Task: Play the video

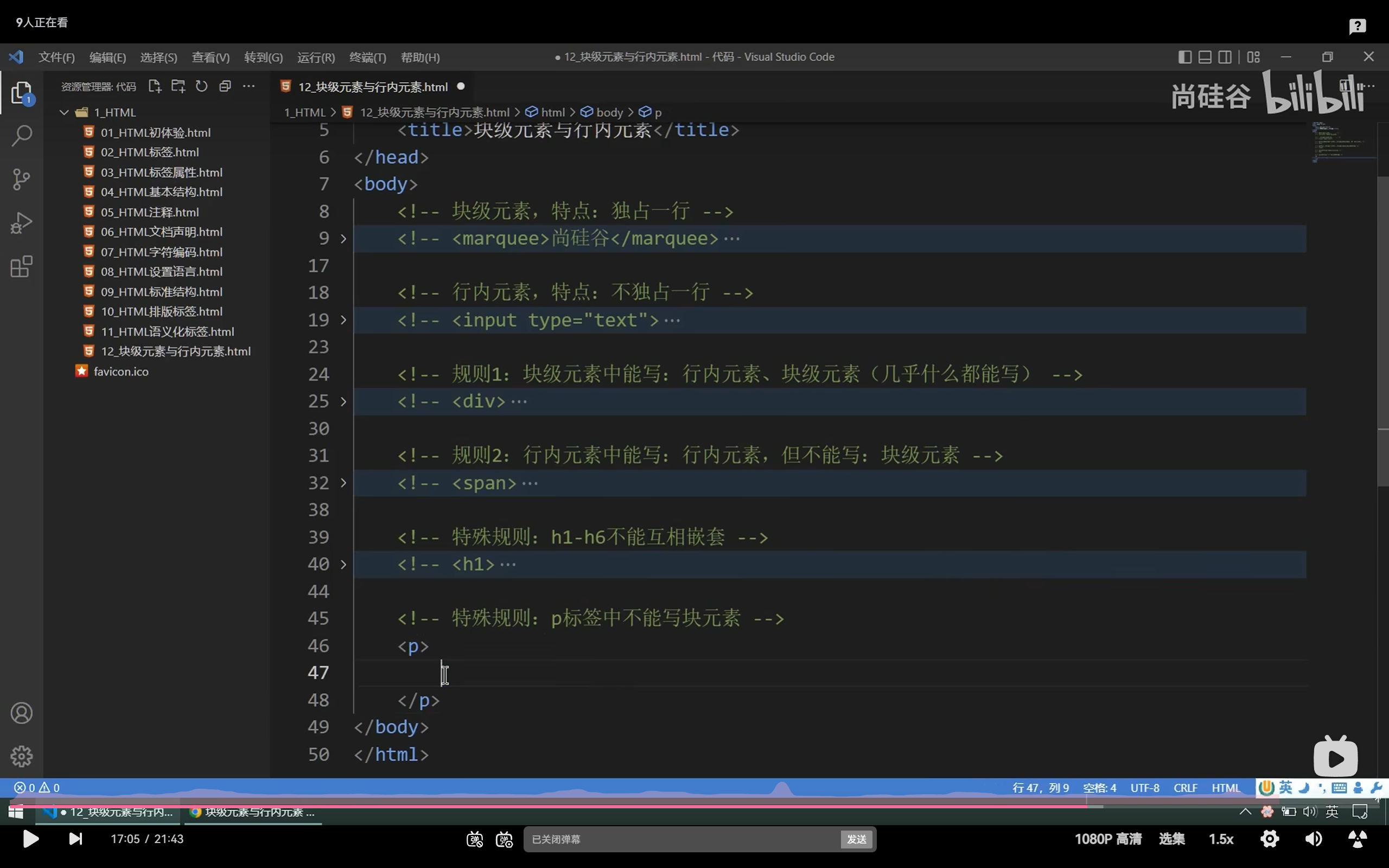Action: click(x=30, y=839)
